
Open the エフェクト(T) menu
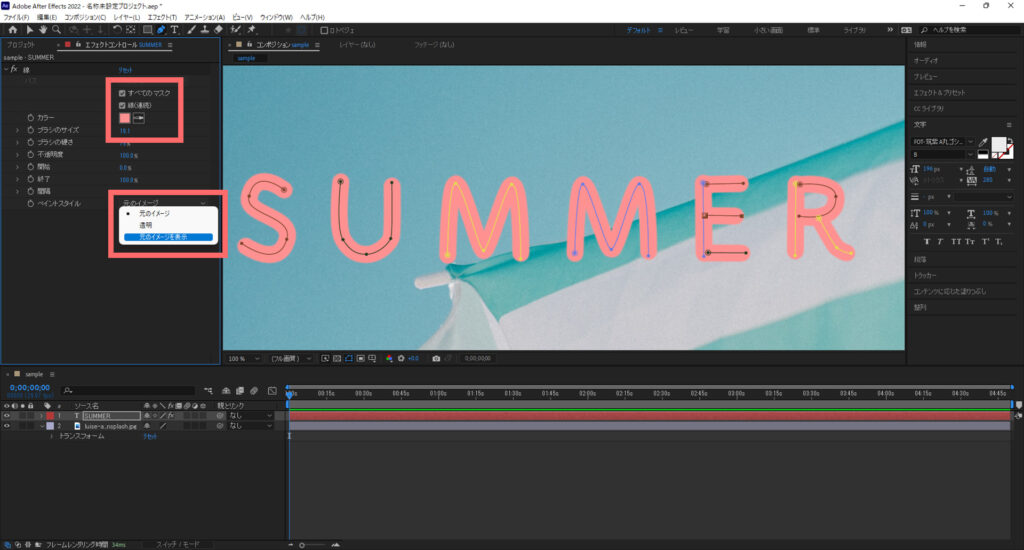tap(159, 18)
